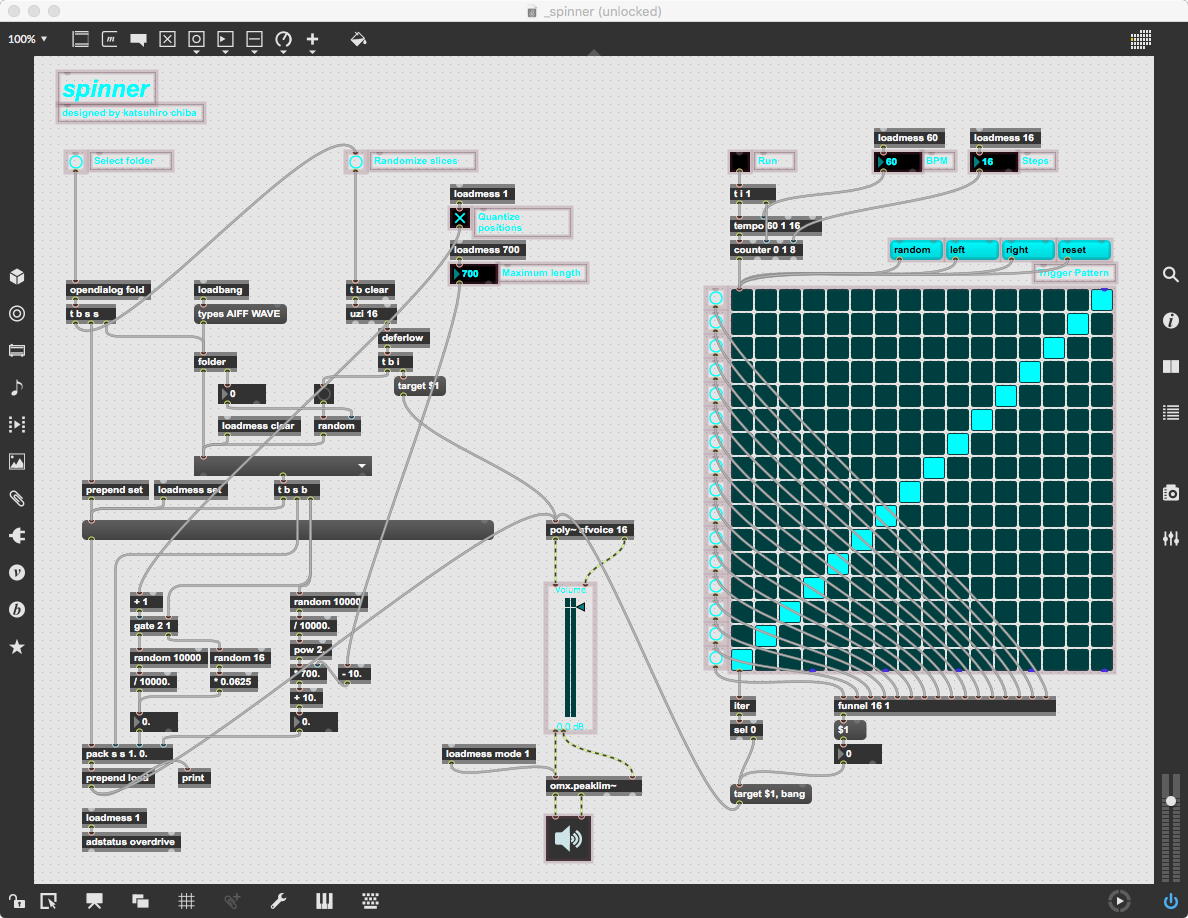Open the 100% zoom dropdown
Screen dimensions: 1188x918
[28, 40]
